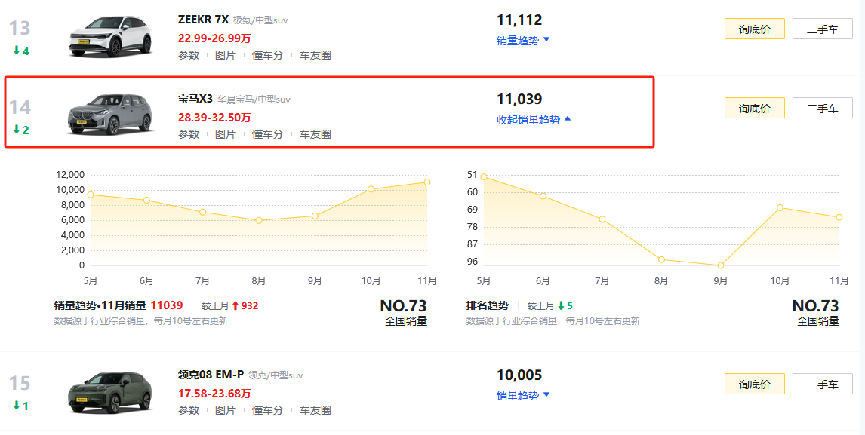The image size is (865, 435).
Task: Click 询底价 button for 宝马X3
Action: tap(755, 108)
